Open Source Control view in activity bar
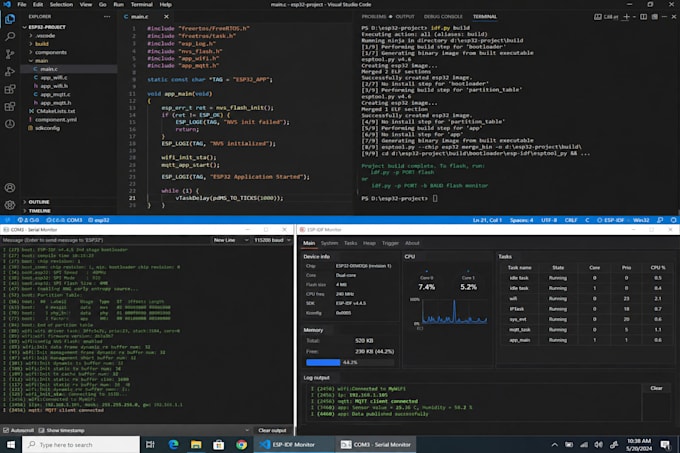680x453 pixels. click(x=10, y=54)
